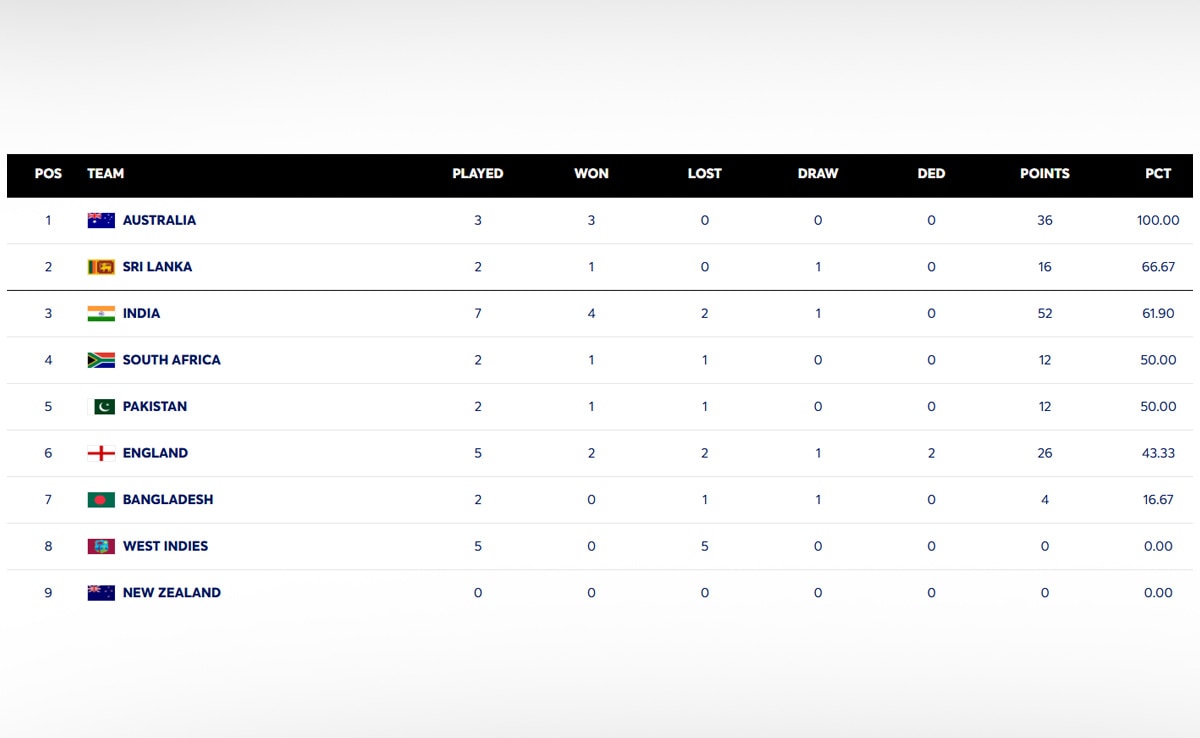
Task: Click the England flag icon
Action: tap(101, 453)
